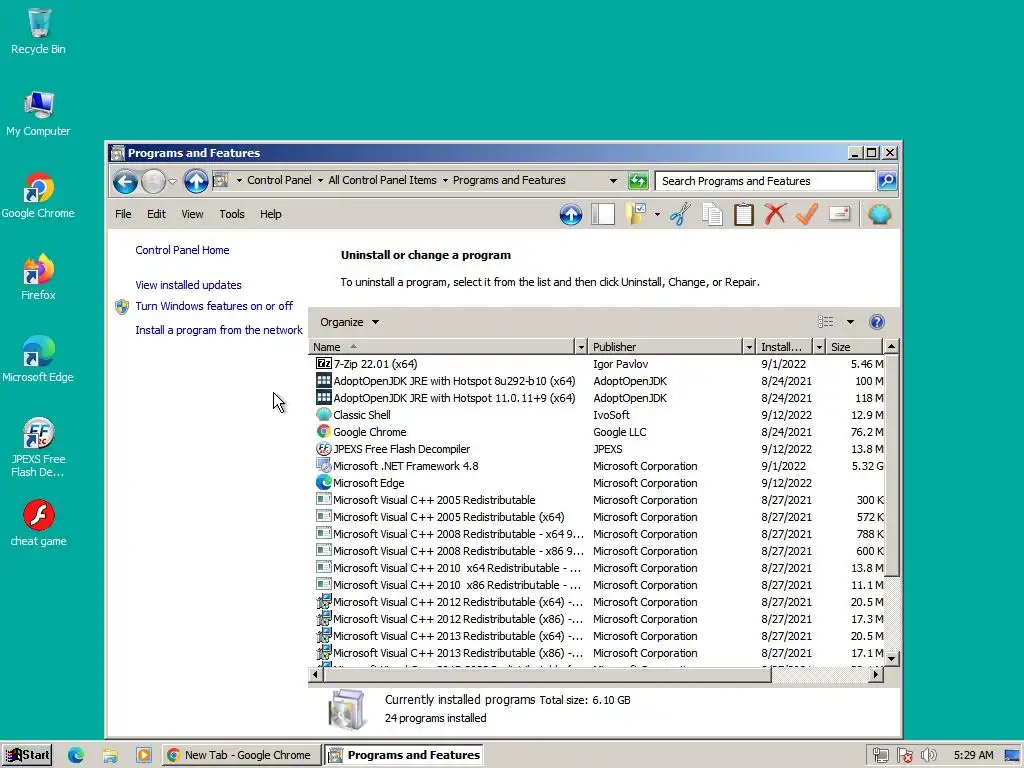Screen dimensions: 1024x768
Task: Click the scissors Cut icon
Action: 680,214
